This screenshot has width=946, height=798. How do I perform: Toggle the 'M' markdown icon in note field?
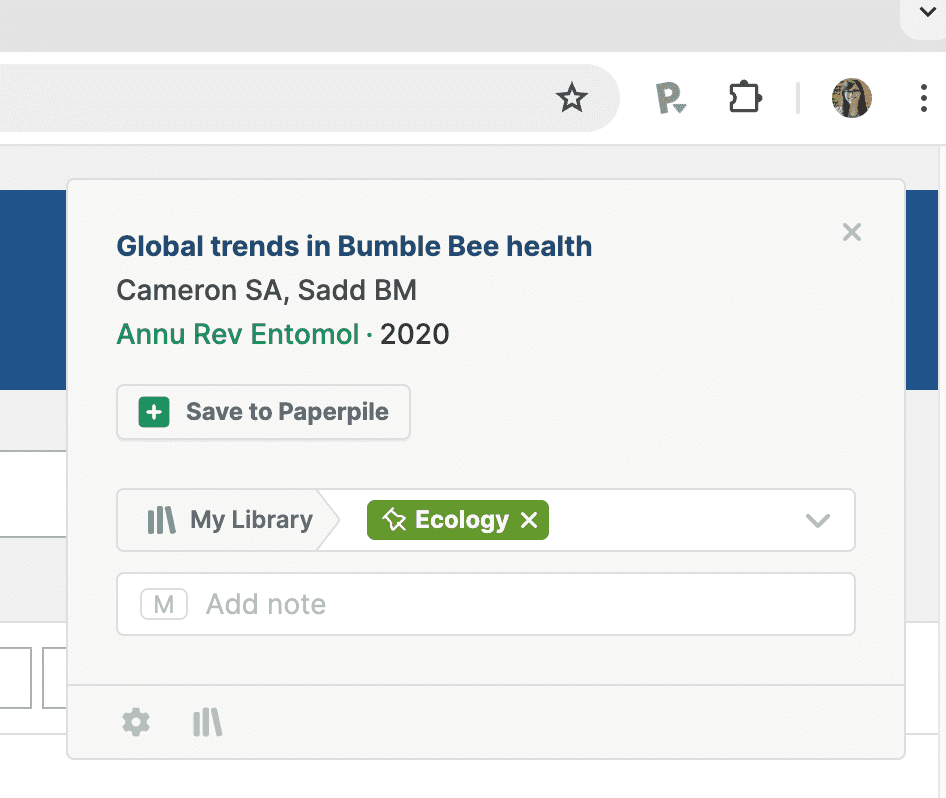click(164, 604)
